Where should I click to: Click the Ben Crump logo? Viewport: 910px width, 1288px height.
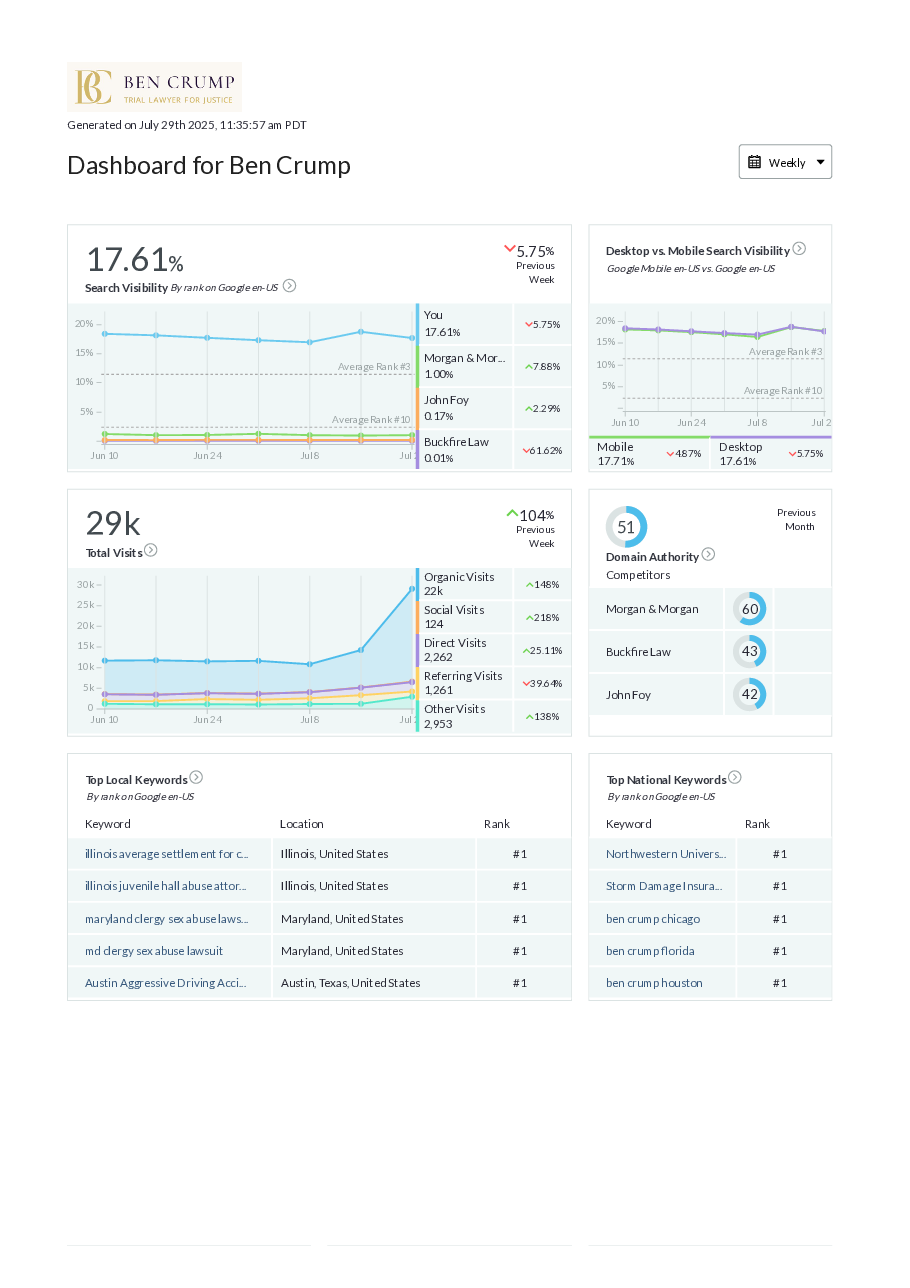pos(154,87)
